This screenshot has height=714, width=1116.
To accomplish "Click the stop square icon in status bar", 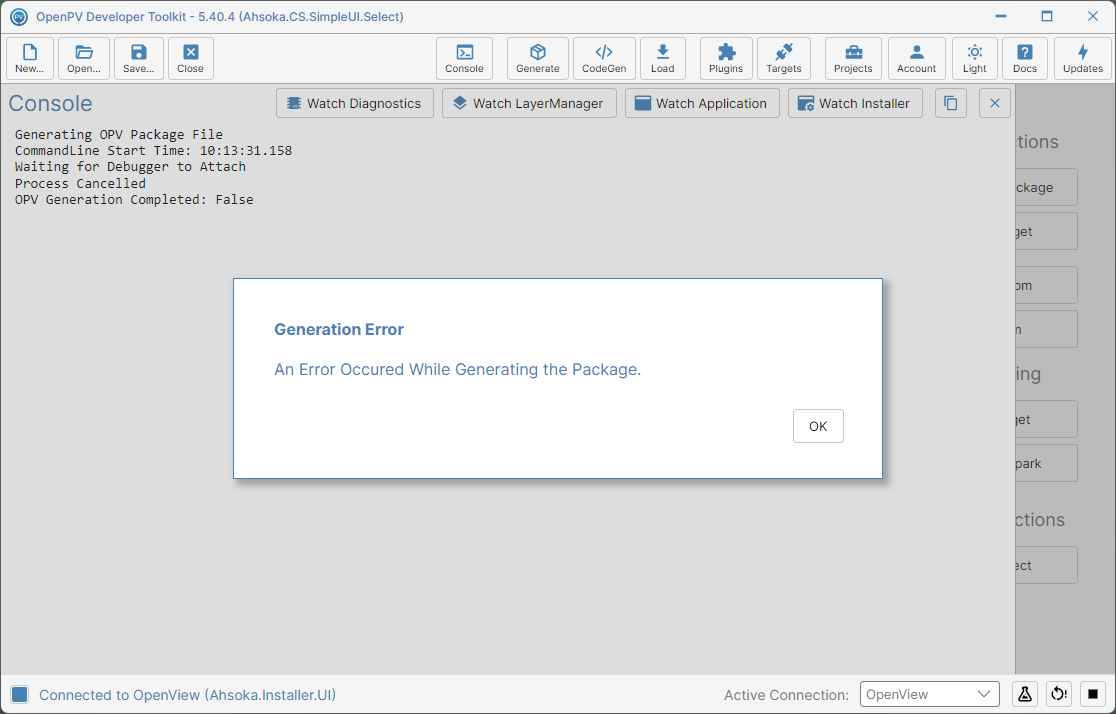I will coord(1093,694).
